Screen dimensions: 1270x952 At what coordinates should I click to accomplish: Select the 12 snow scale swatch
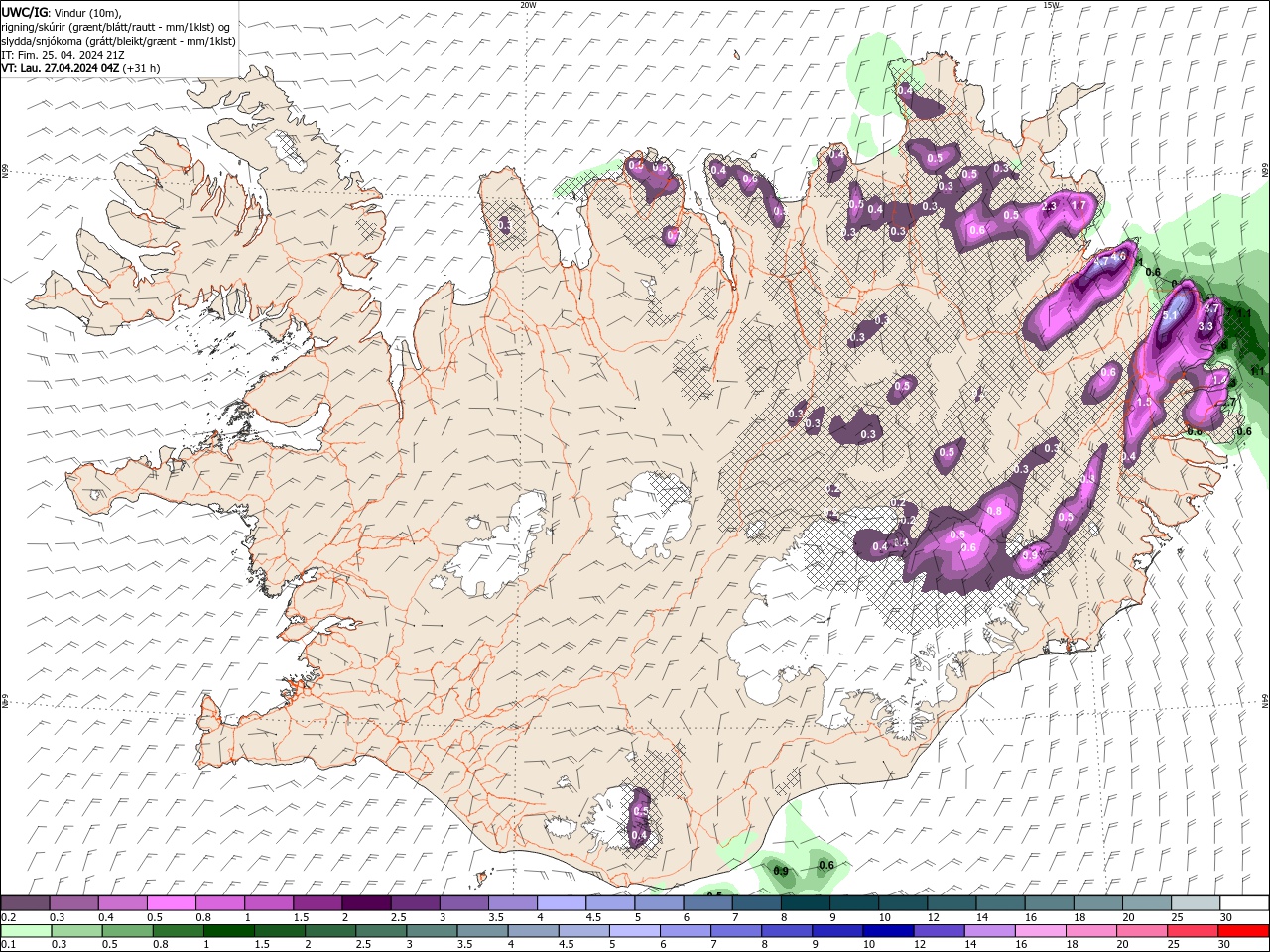click(x=951, y=903)
